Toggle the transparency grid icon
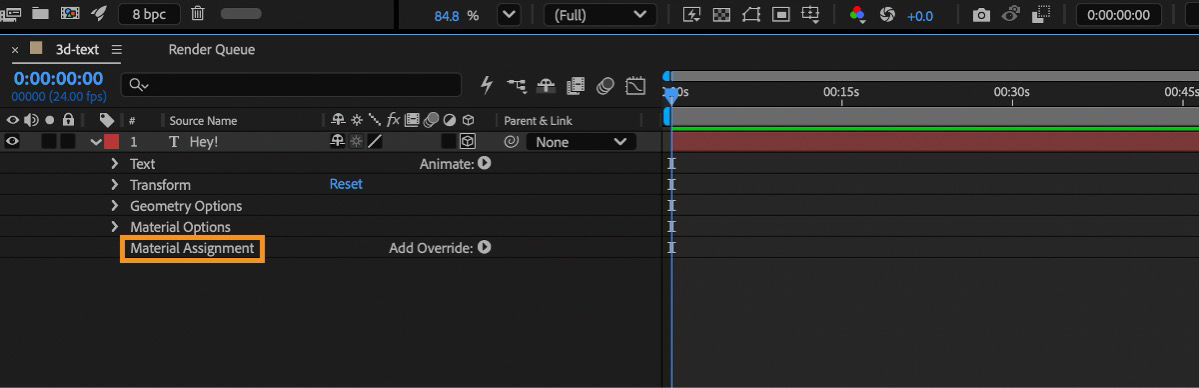 pos(720,15)
